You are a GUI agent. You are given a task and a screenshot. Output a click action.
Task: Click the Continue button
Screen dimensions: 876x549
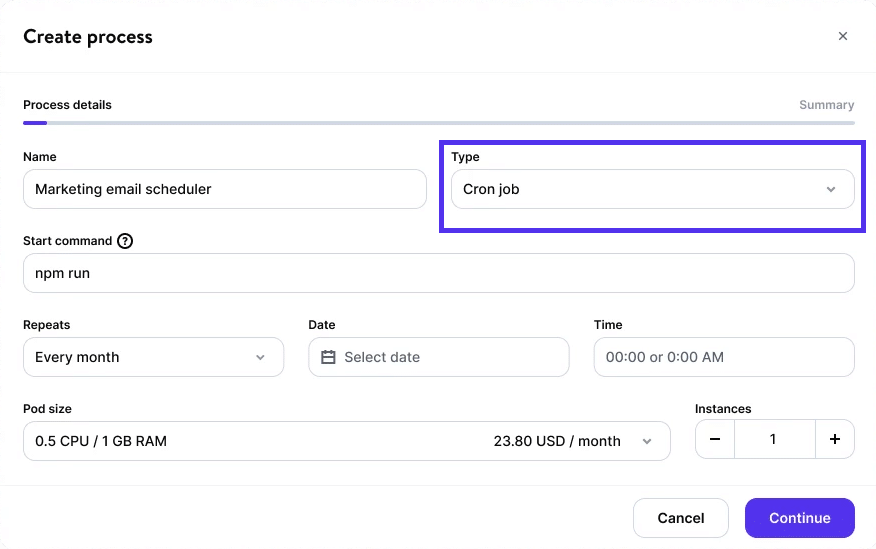coord(799,518)
